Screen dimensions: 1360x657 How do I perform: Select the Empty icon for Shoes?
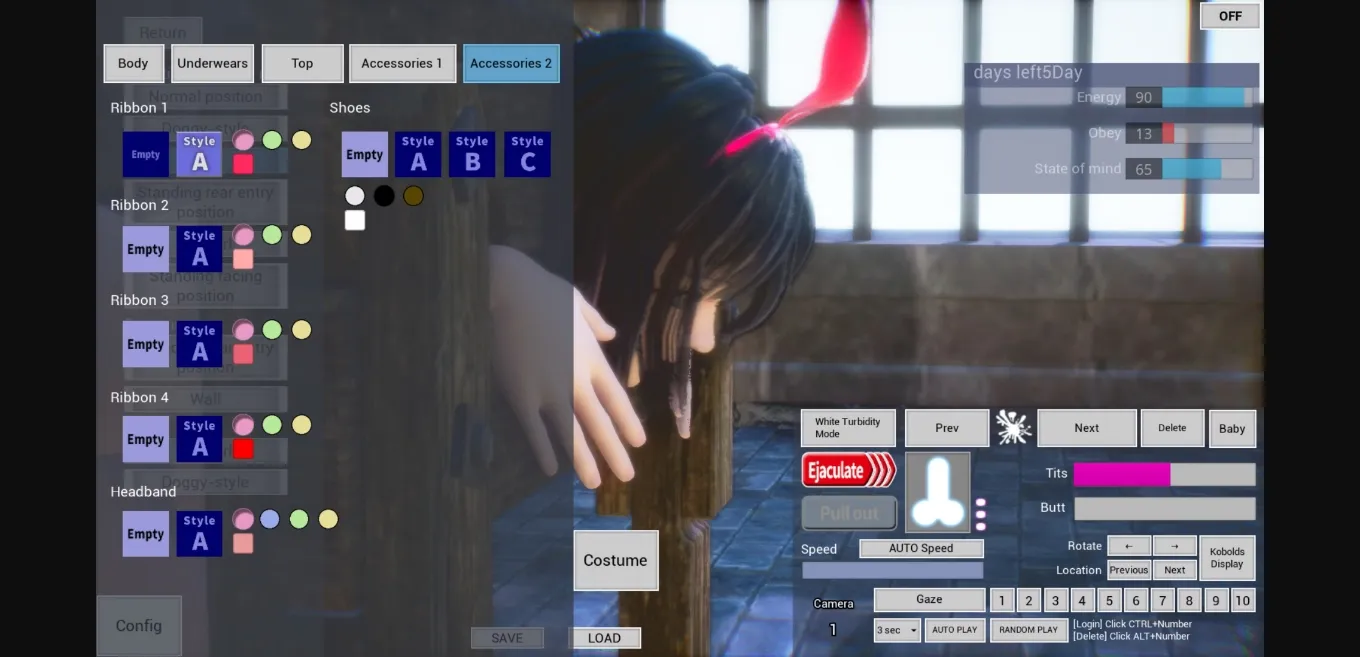pyautogui.click(x=364, y=153)
